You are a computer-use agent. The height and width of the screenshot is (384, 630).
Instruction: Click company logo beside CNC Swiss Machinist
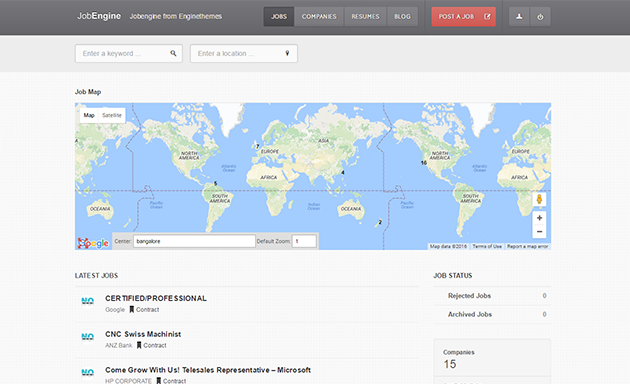(88, 337)
